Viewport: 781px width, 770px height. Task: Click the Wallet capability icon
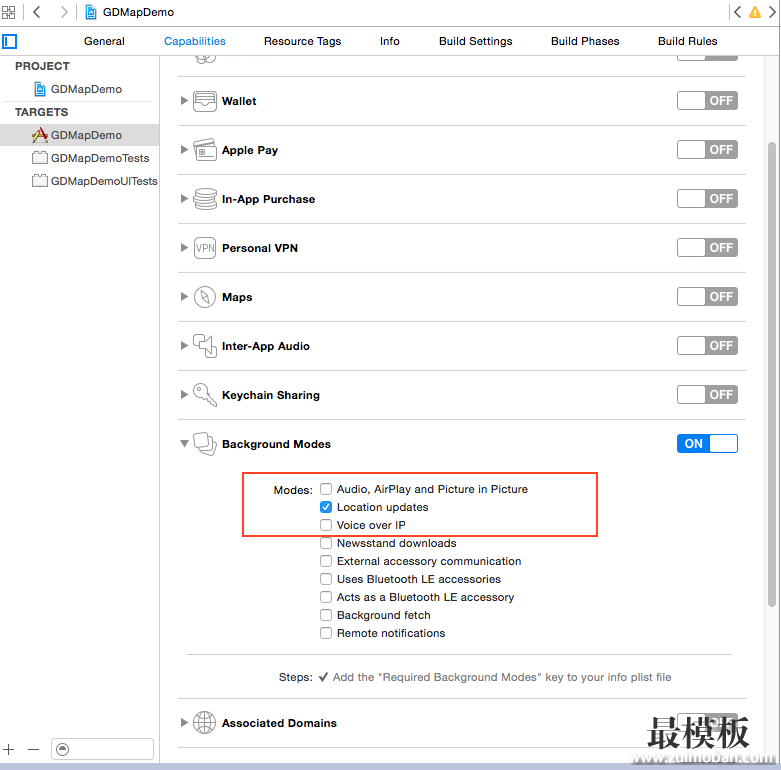pos(205,101)
